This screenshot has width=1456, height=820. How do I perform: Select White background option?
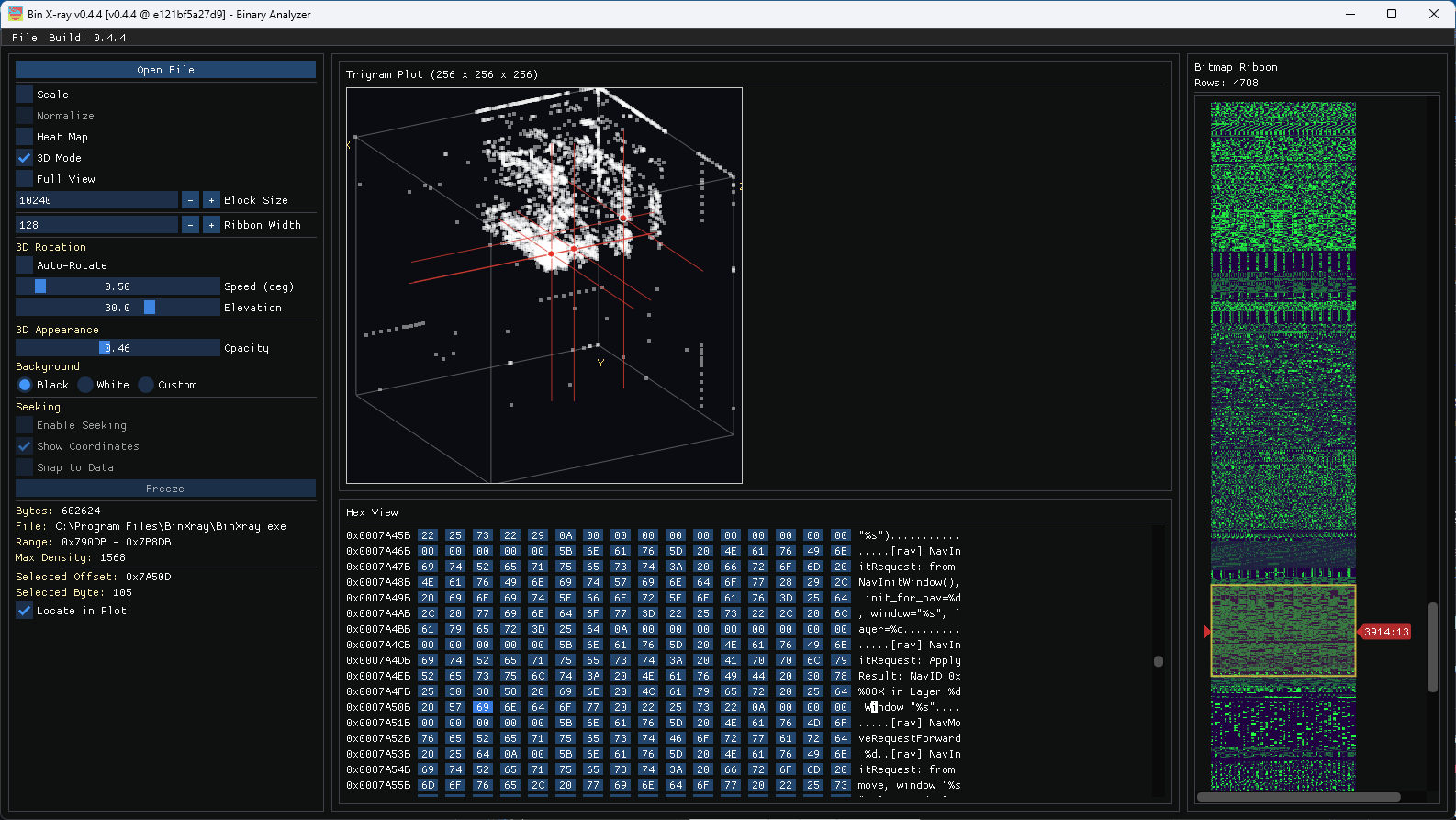[x=85, y=385]
